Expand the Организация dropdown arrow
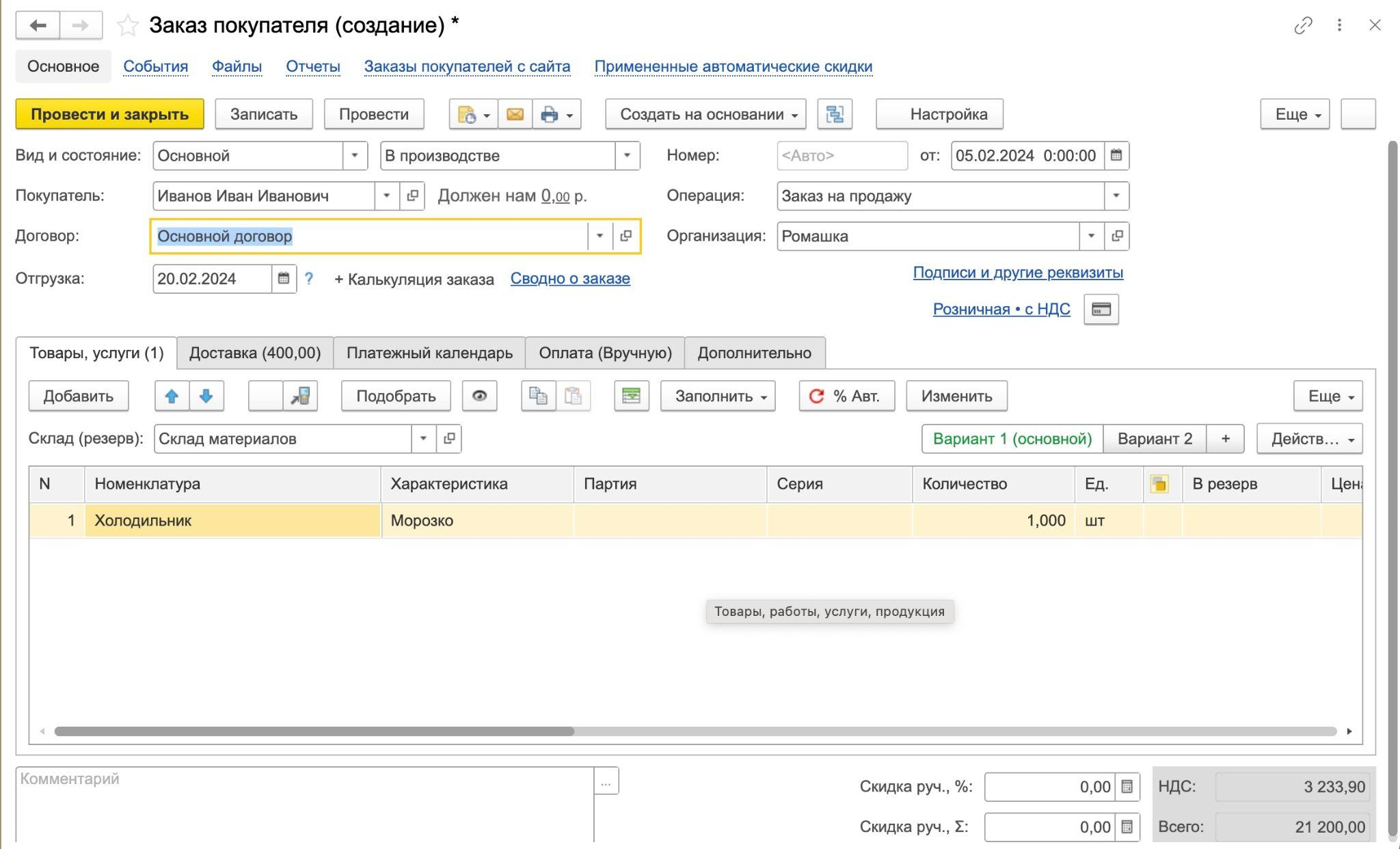This screenshot has height=849, width=1400. (x=1091, y=236)
